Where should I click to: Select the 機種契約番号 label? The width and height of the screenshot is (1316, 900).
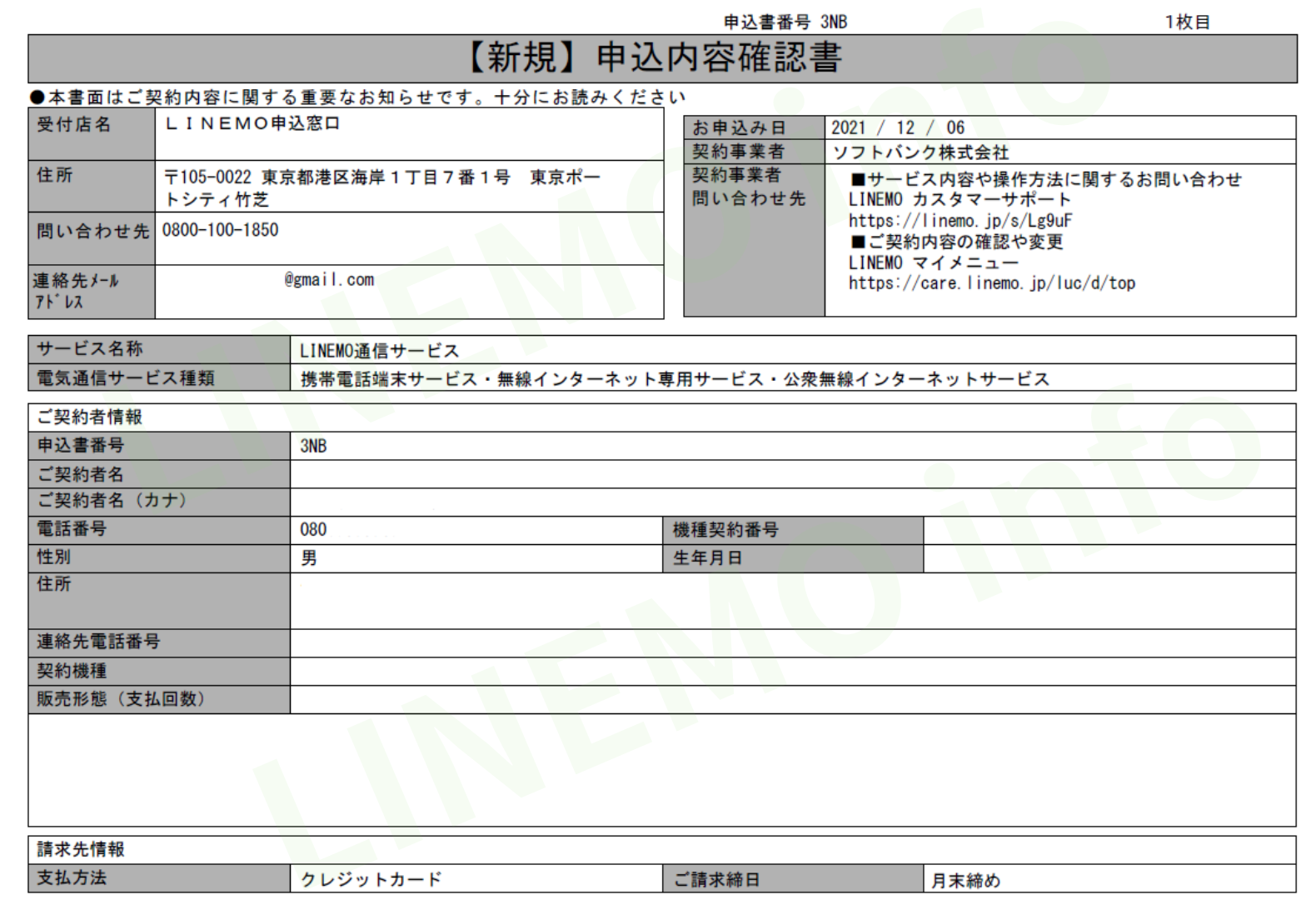(725, 529)
